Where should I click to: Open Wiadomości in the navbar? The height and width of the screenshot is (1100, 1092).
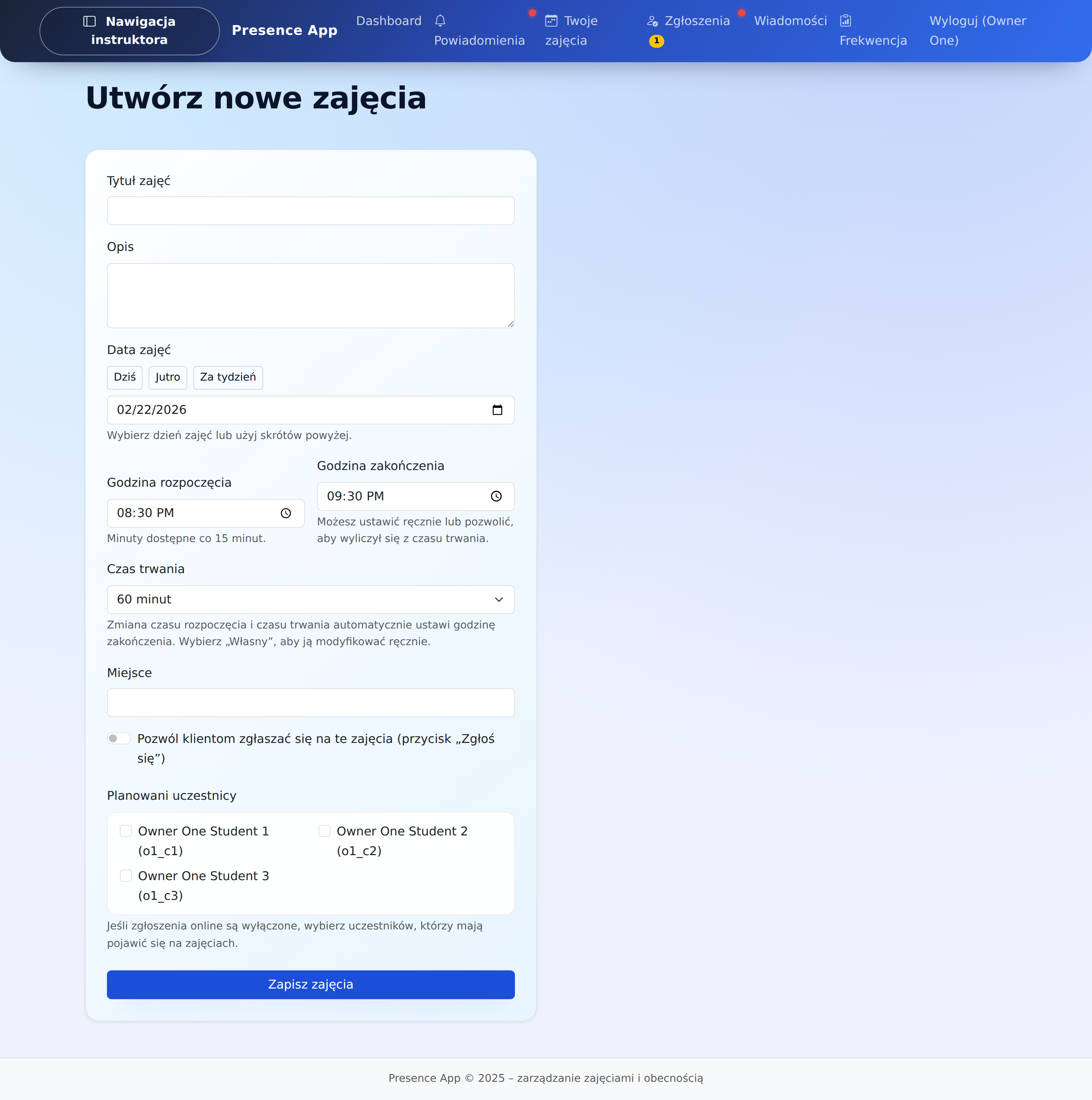791,21
